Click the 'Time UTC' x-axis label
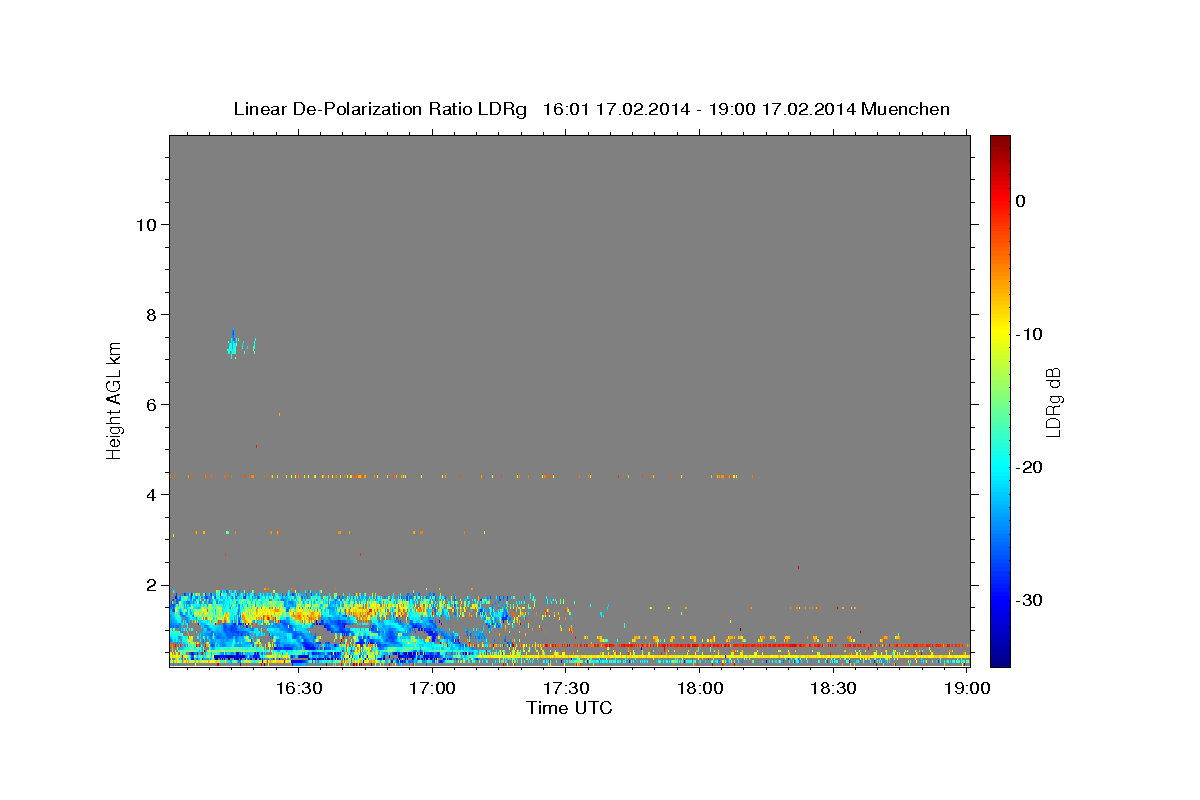Image resolution: width=1200 pixels, height=800 pixels. coord(569,708)
